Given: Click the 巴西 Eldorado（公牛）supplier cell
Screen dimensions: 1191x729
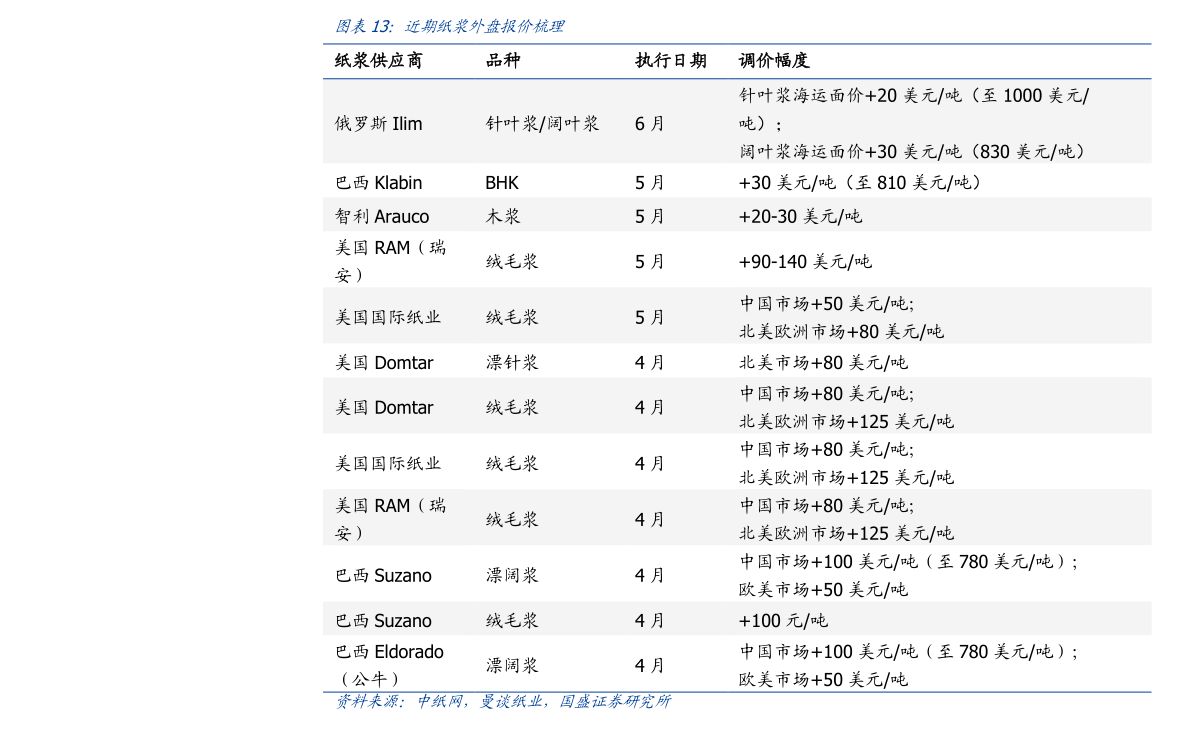Looking at the screenshot, I should click(x=390, y=664).
